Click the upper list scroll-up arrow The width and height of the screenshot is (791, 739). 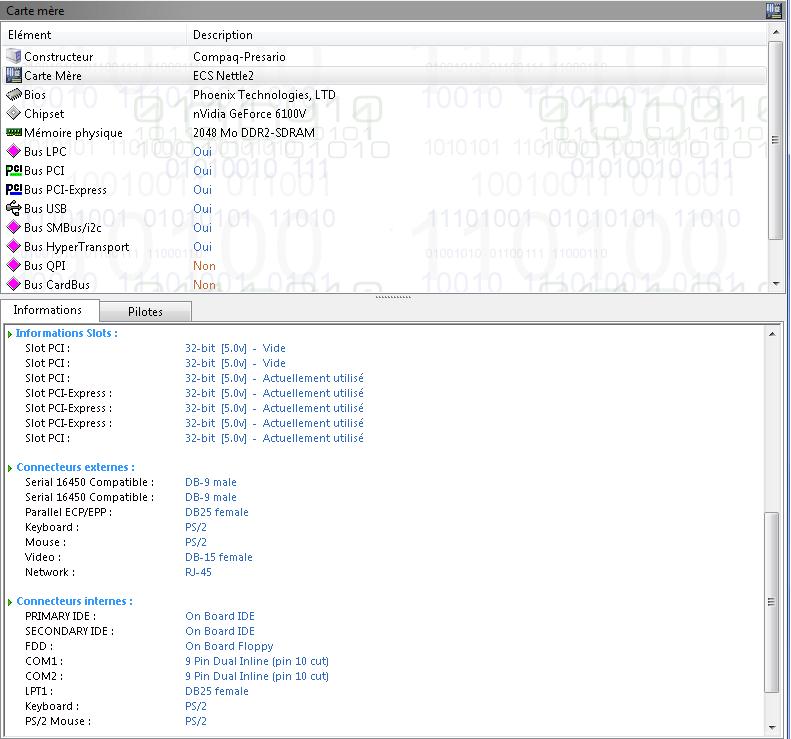[x=775, y=32]
